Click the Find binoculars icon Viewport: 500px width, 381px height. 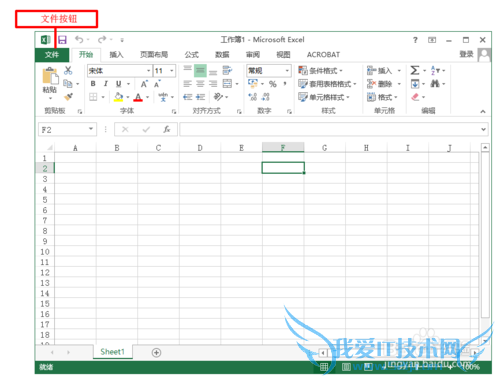pos(435,83)
